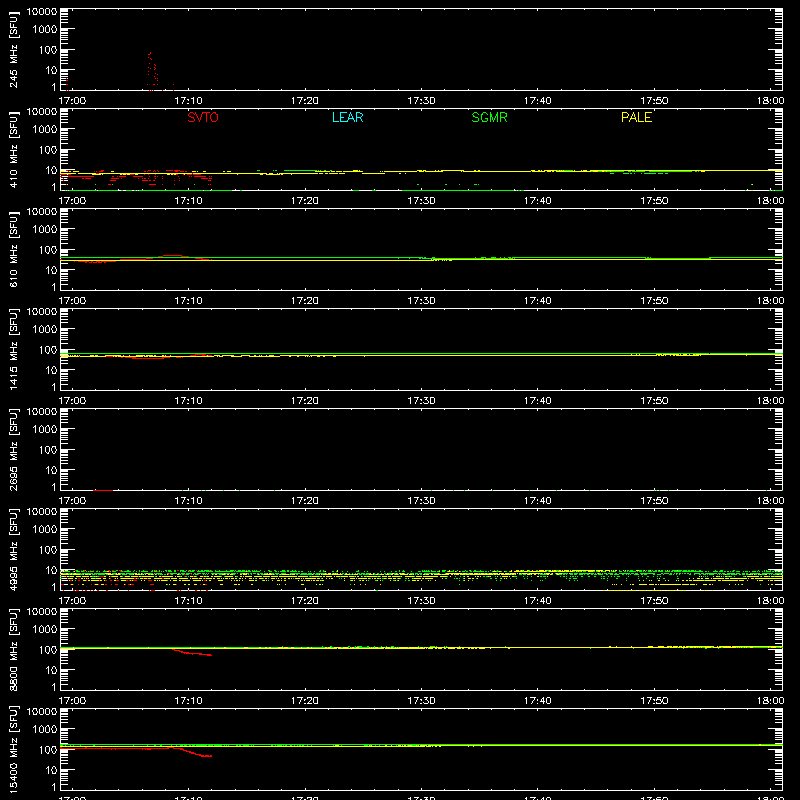Screen dimensions: 800x800
Task: Click 17:20 time label under 410 MHz panel
Action: coord(305,201)
